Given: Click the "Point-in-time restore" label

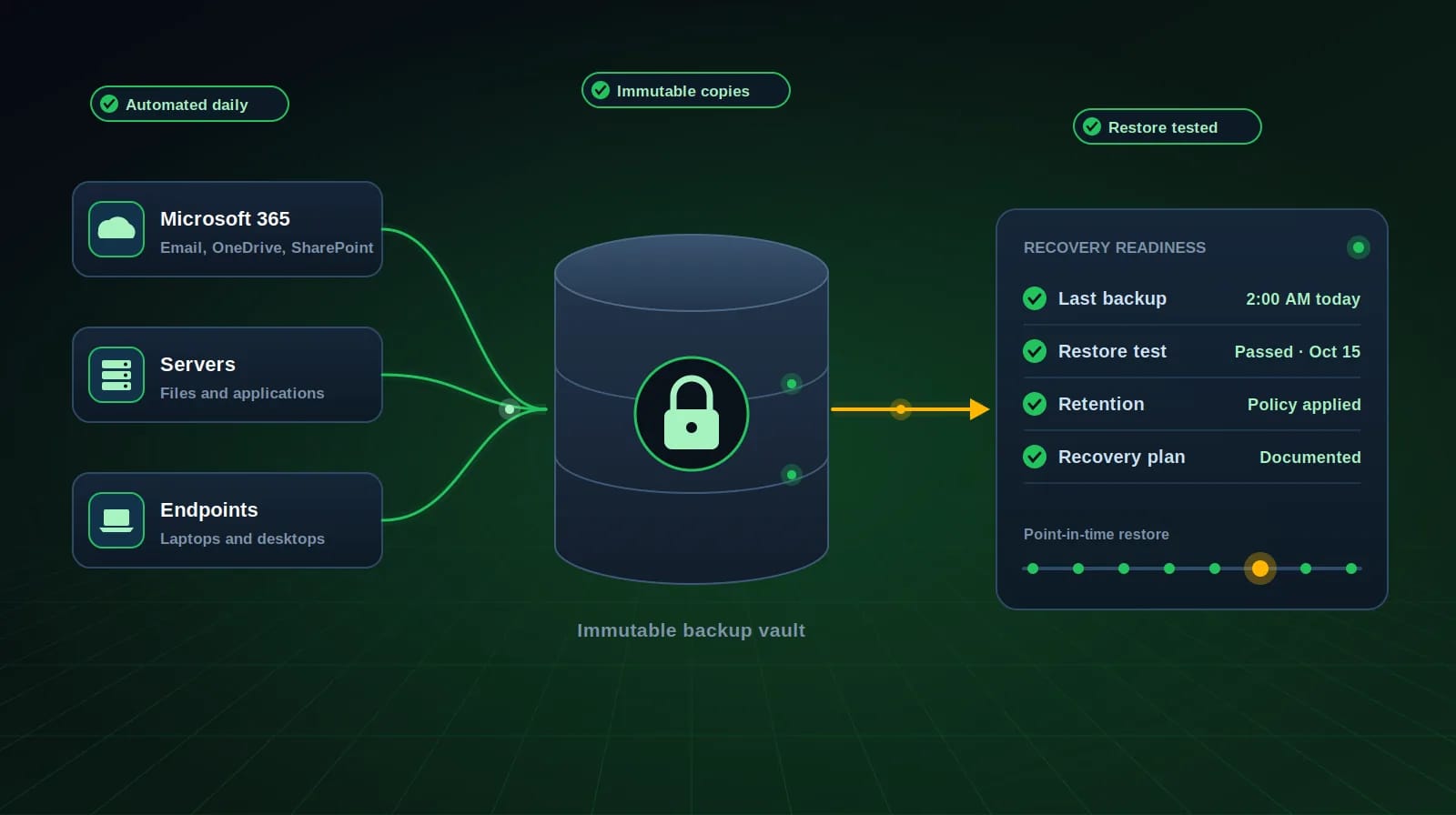Looking at the screenshot, I should pyautogui.click(x=1097, y=534).
